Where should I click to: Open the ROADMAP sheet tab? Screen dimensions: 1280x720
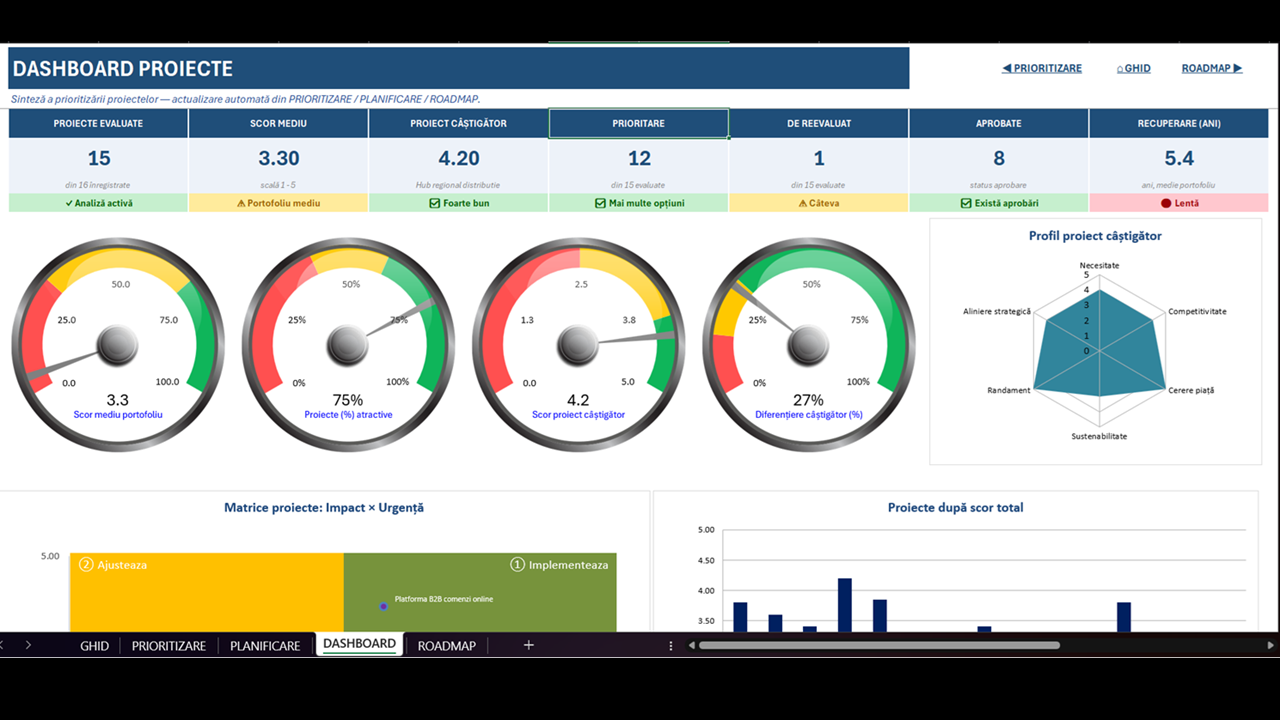447,645
